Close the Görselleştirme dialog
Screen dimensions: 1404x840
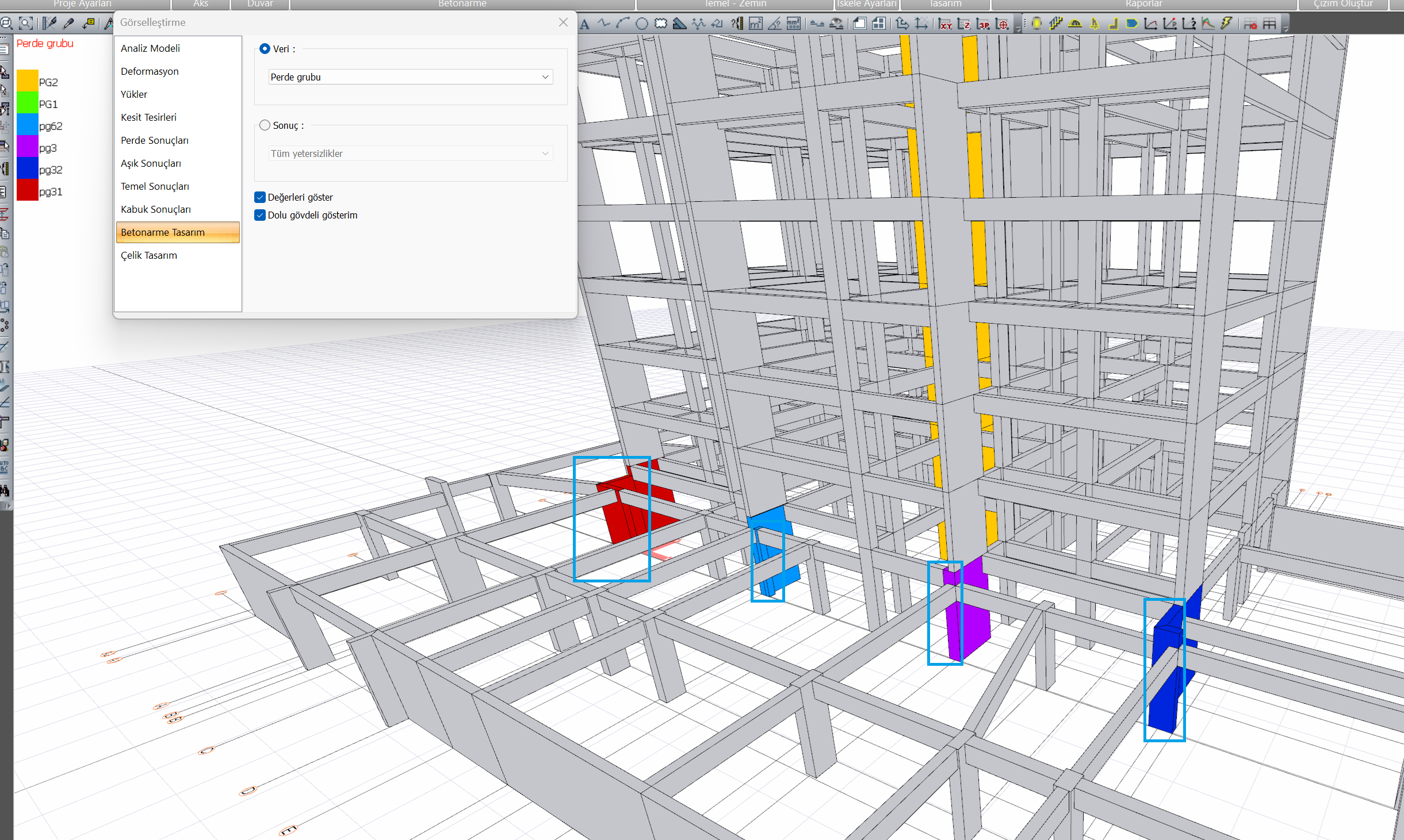[x=563, y=22]
